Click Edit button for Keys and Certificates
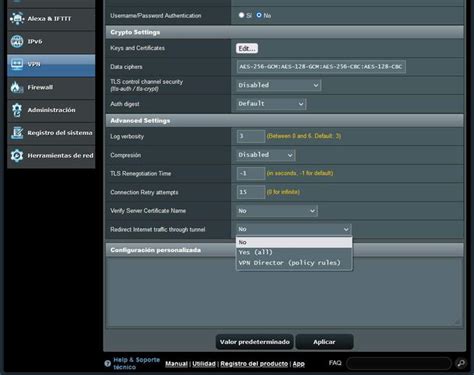 coord(247,48)
